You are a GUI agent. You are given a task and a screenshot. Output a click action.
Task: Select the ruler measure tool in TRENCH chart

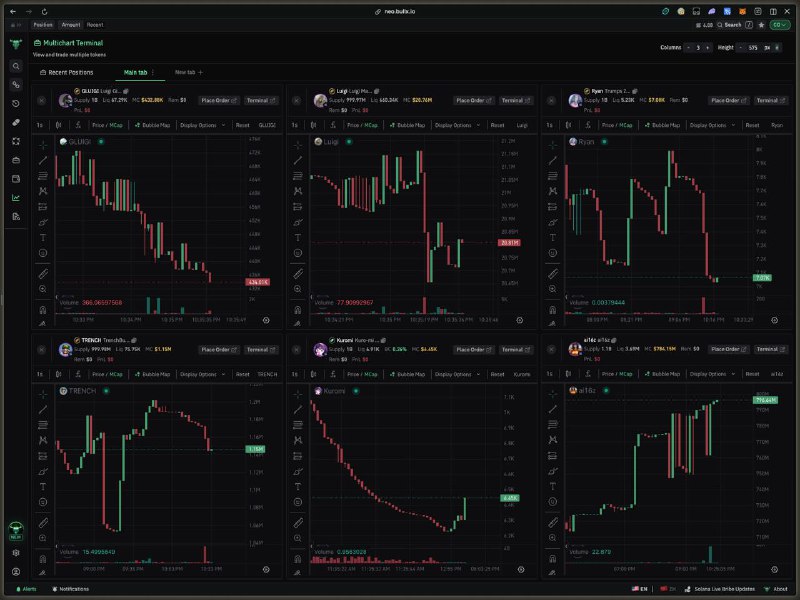coord(43,523)
